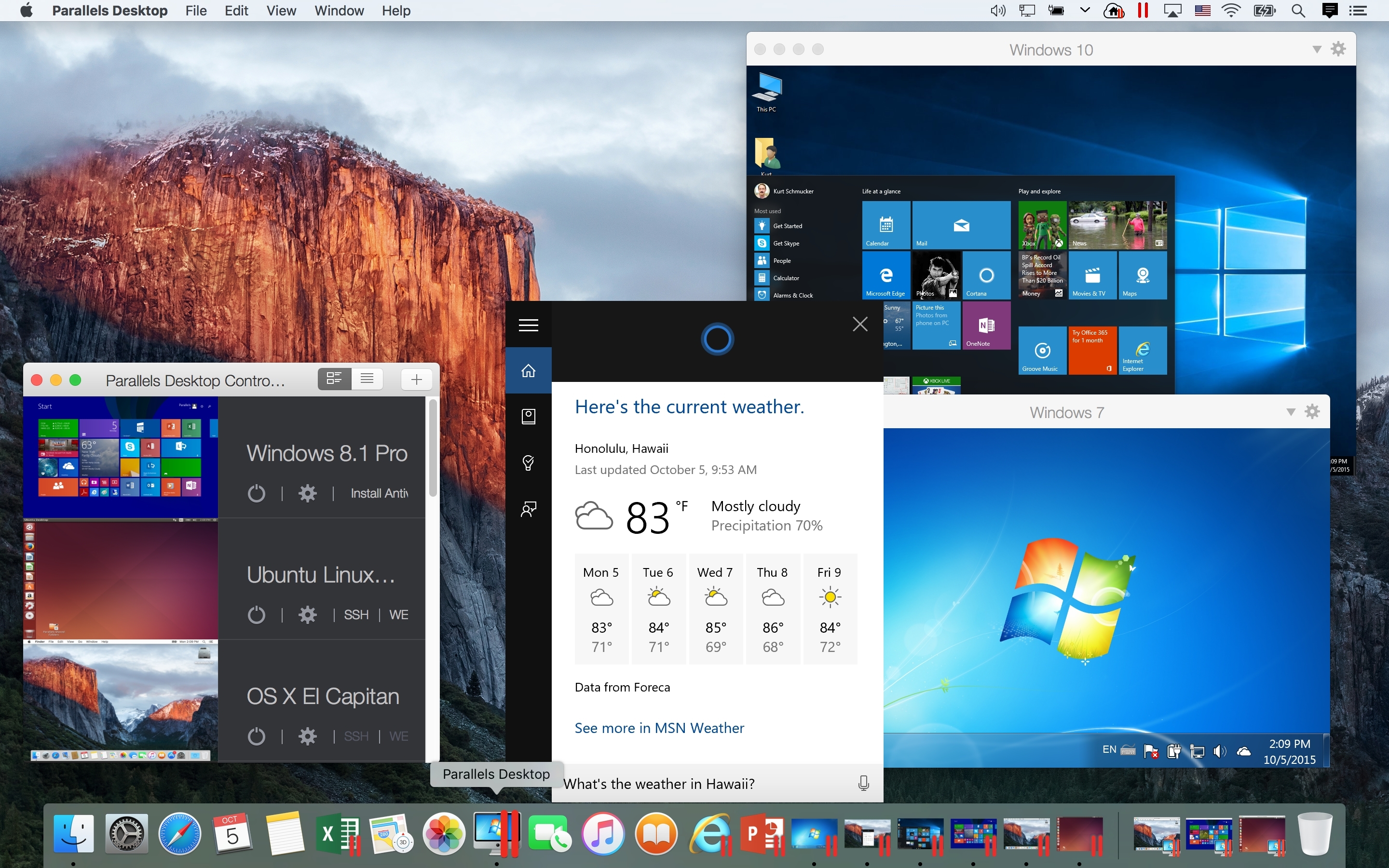Viewport: 1389px width, 868px height.
Task: Open the View menu
Action: [281, 10]
